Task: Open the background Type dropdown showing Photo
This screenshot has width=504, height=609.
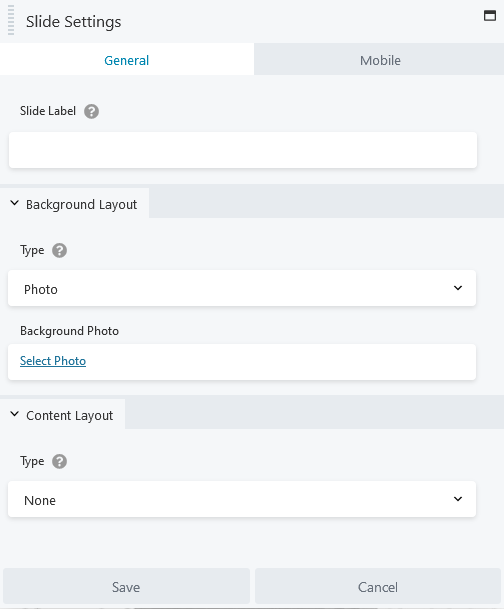Action: coord(242,288)
